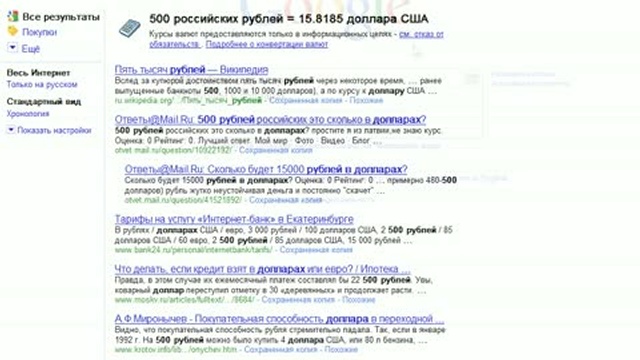The width and height of the screenshot is (640, 360).
Task: Click the shopping tag icon beside 'Покупки'
Action: pyautogui.click(x=13, y=31)
